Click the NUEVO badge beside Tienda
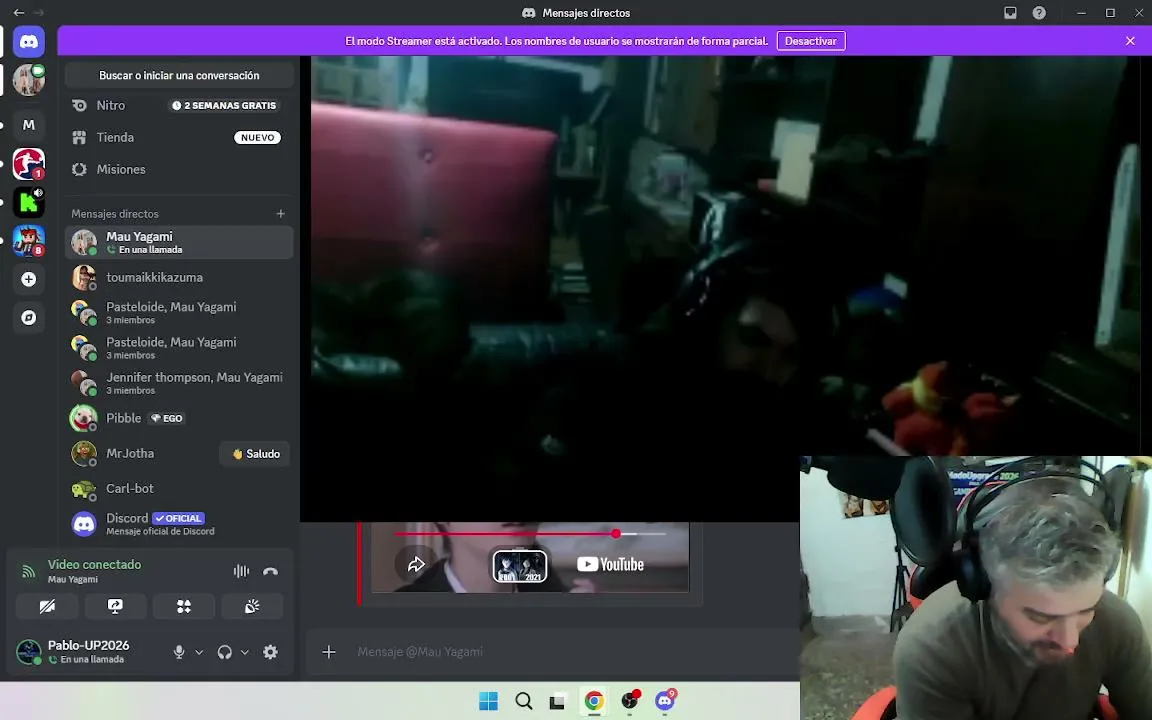This screenshot has height=720, width=1152. coord(257,137)
